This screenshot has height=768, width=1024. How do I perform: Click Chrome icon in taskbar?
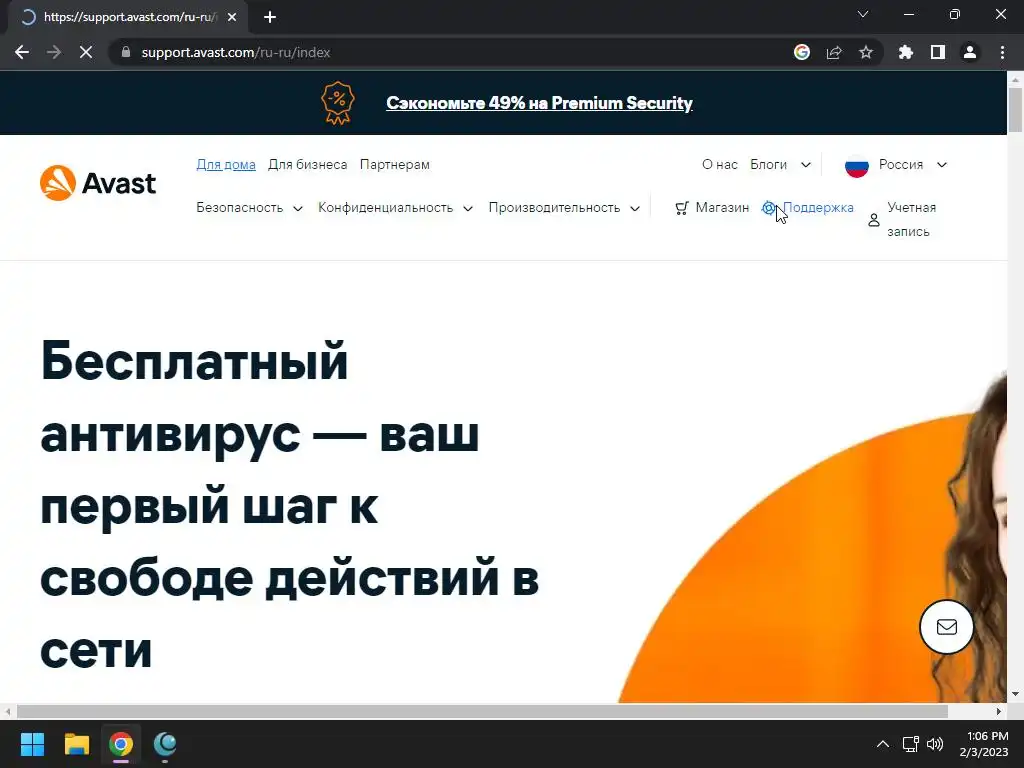[121, 744]
